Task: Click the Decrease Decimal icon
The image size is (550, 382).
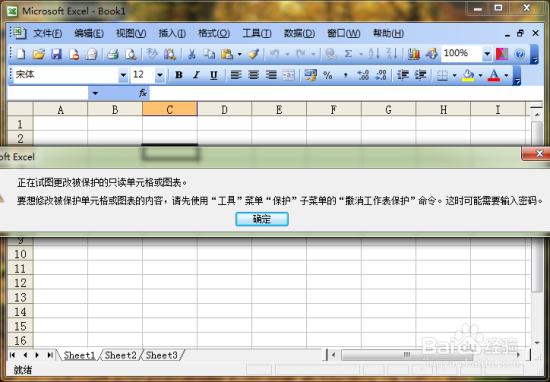Action: tap(381, 75)
